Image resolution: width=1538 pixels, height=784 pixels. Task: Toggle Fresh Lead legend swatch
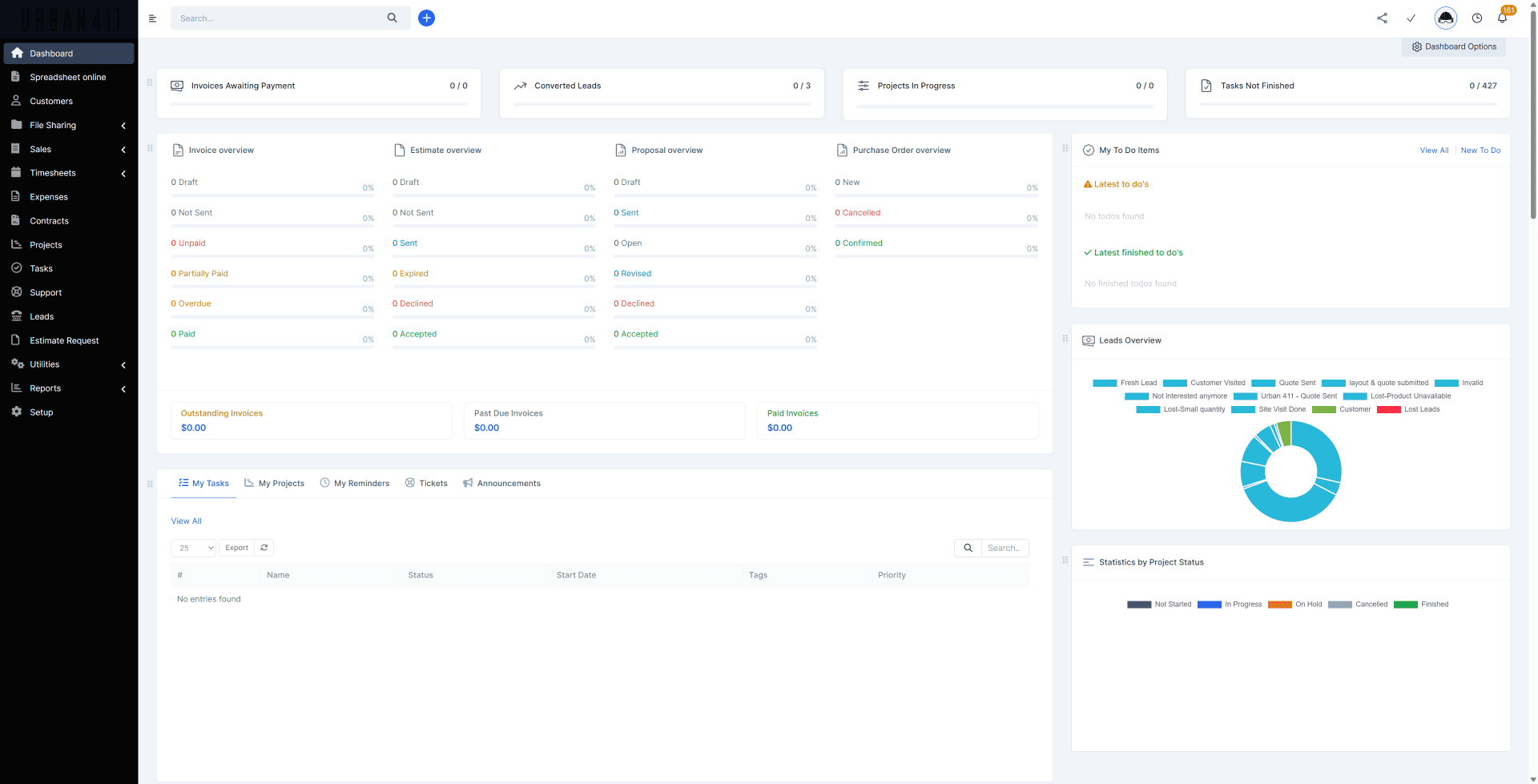tap(1105, 383)
